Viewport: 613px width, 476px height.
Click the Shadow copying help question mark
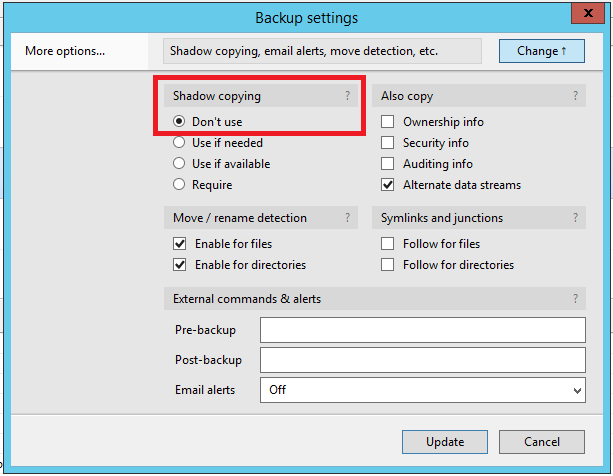pyautogui.click(x=347, y=96)
